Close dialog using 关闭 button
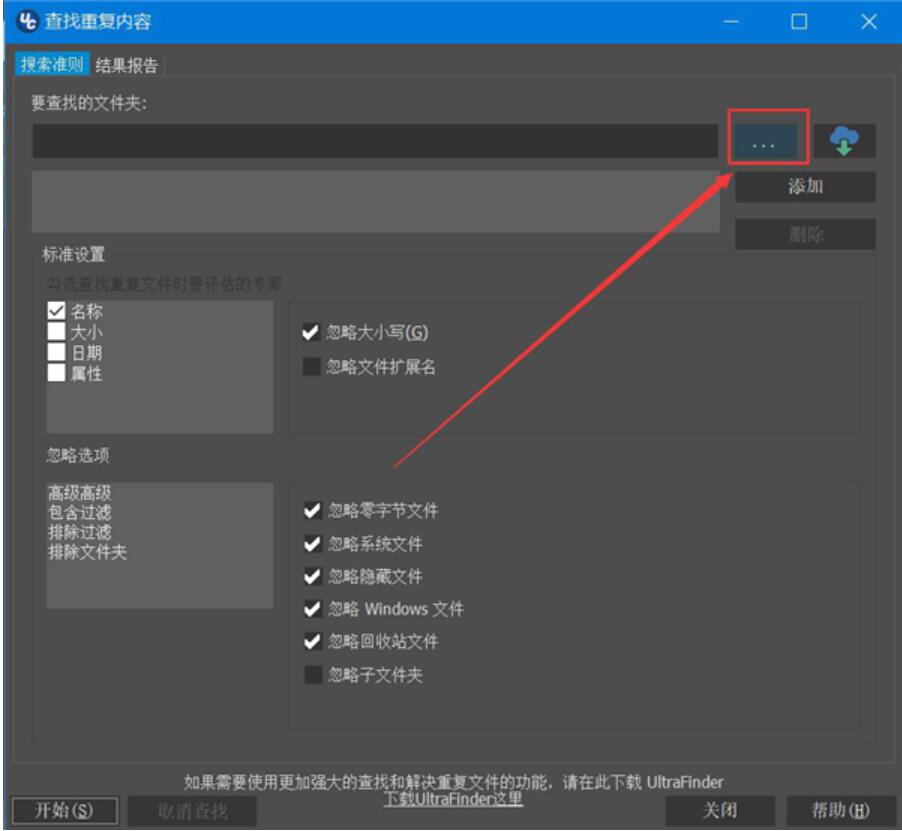902x831 pixels. 720,811
